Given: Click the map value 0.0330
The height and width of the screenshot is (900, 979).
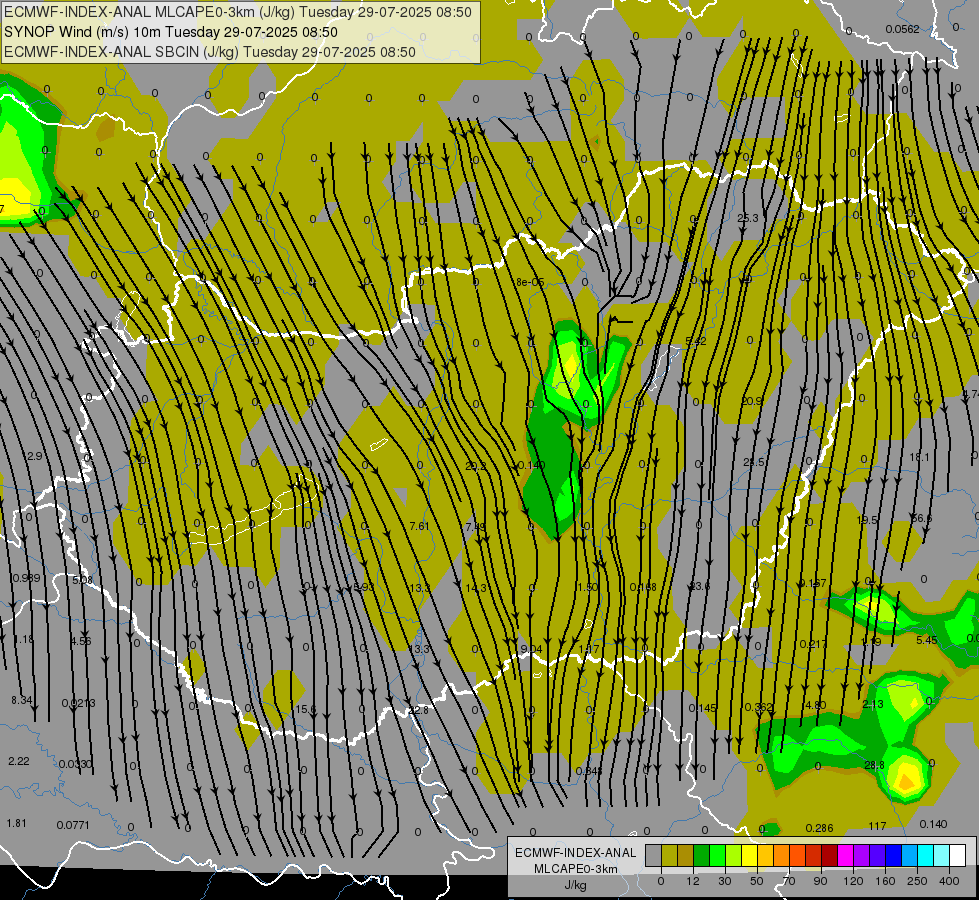Looking at the screenshot, I should (x=76, y=764).
